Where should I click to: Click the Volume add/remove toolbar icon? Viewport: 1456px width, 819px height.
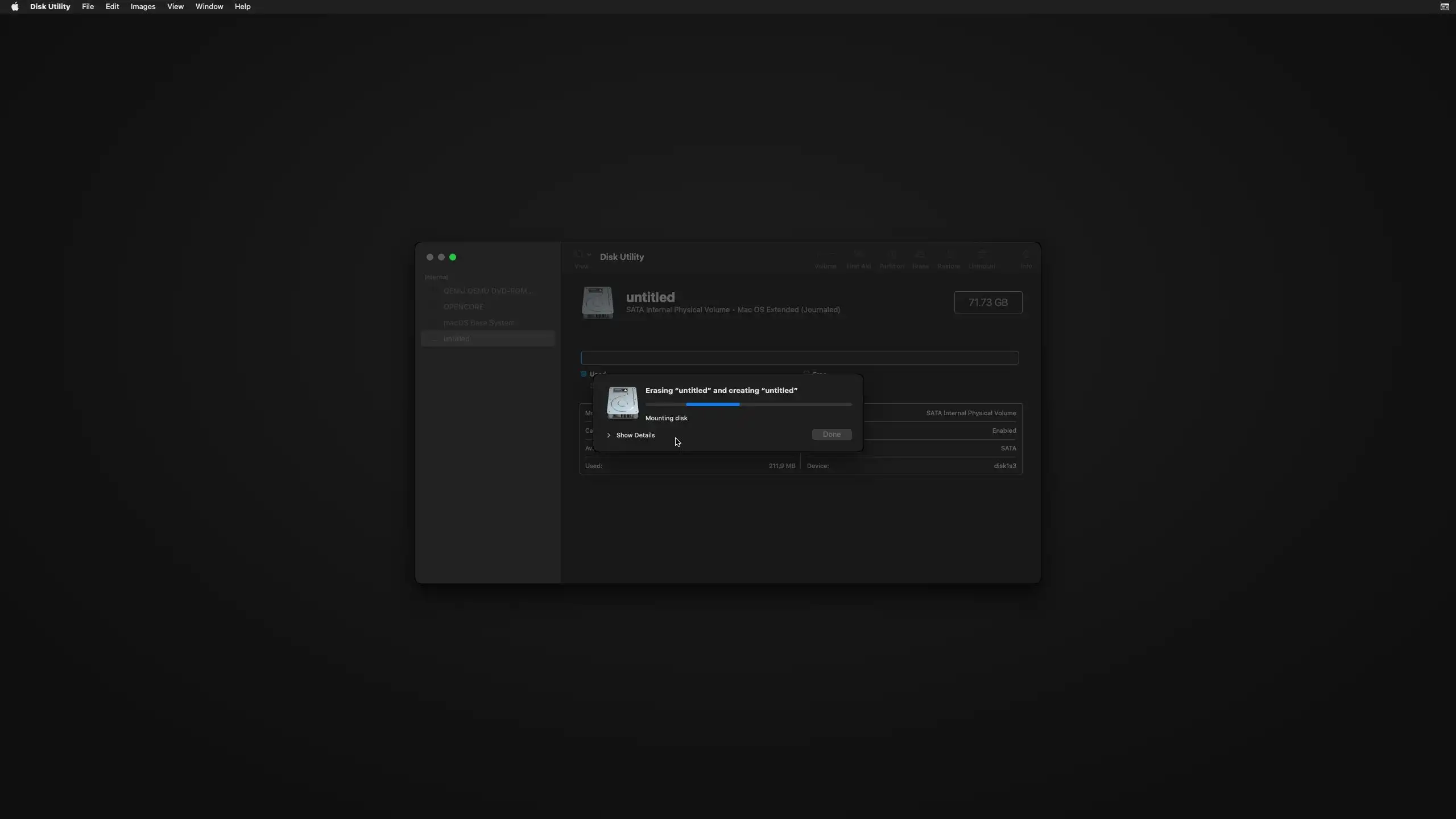[825, 255]
